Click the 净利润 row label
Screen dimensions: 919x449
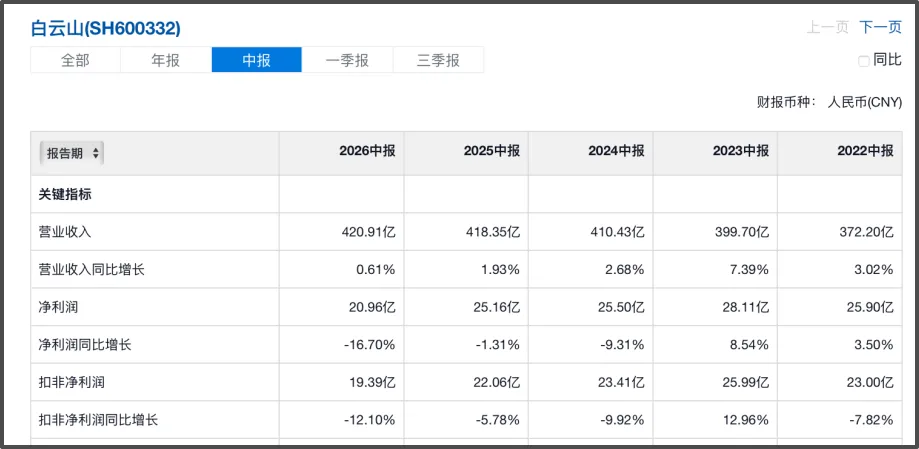point(58,307)
